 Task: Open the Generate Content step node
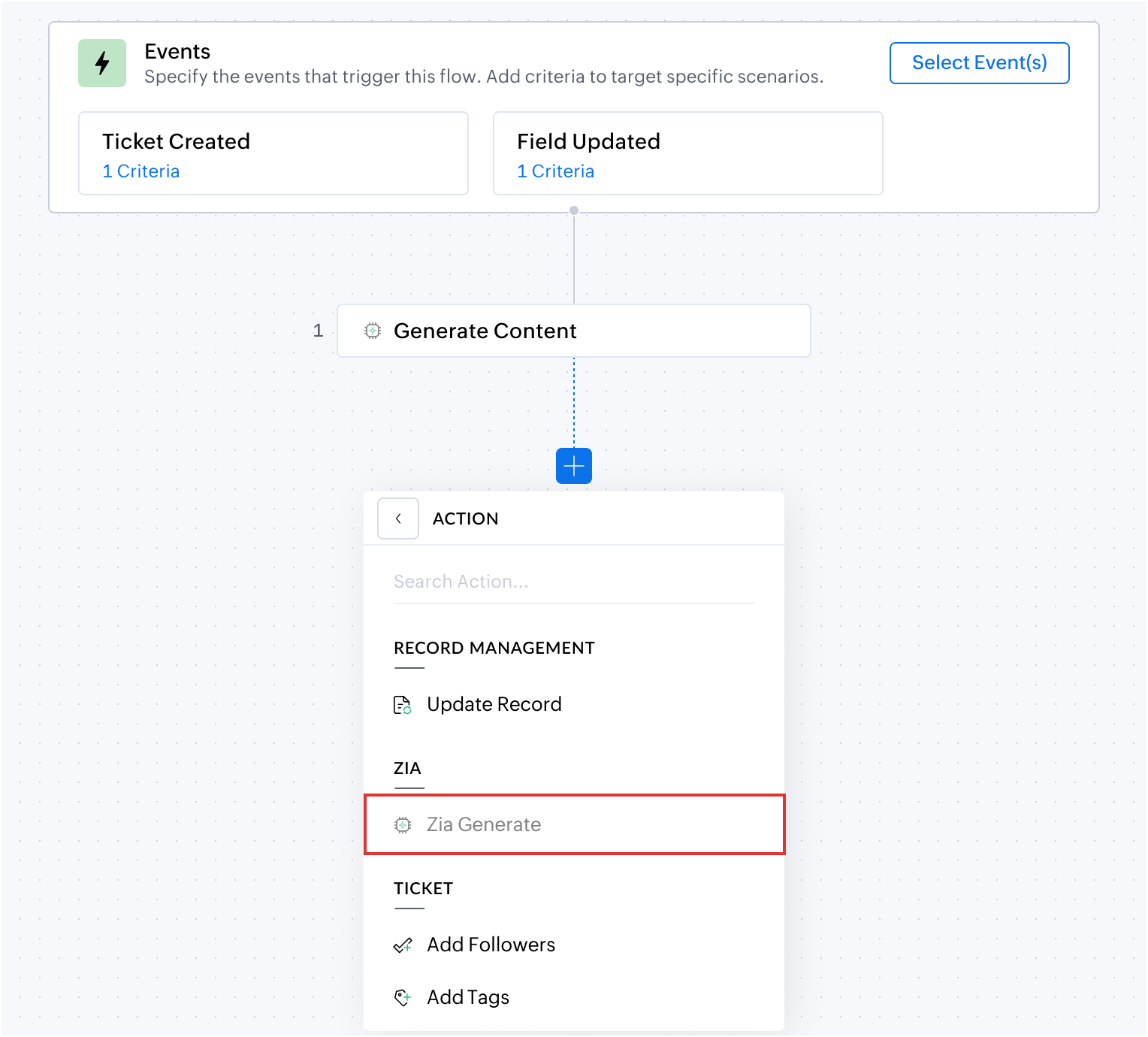[x=574, y=331]
